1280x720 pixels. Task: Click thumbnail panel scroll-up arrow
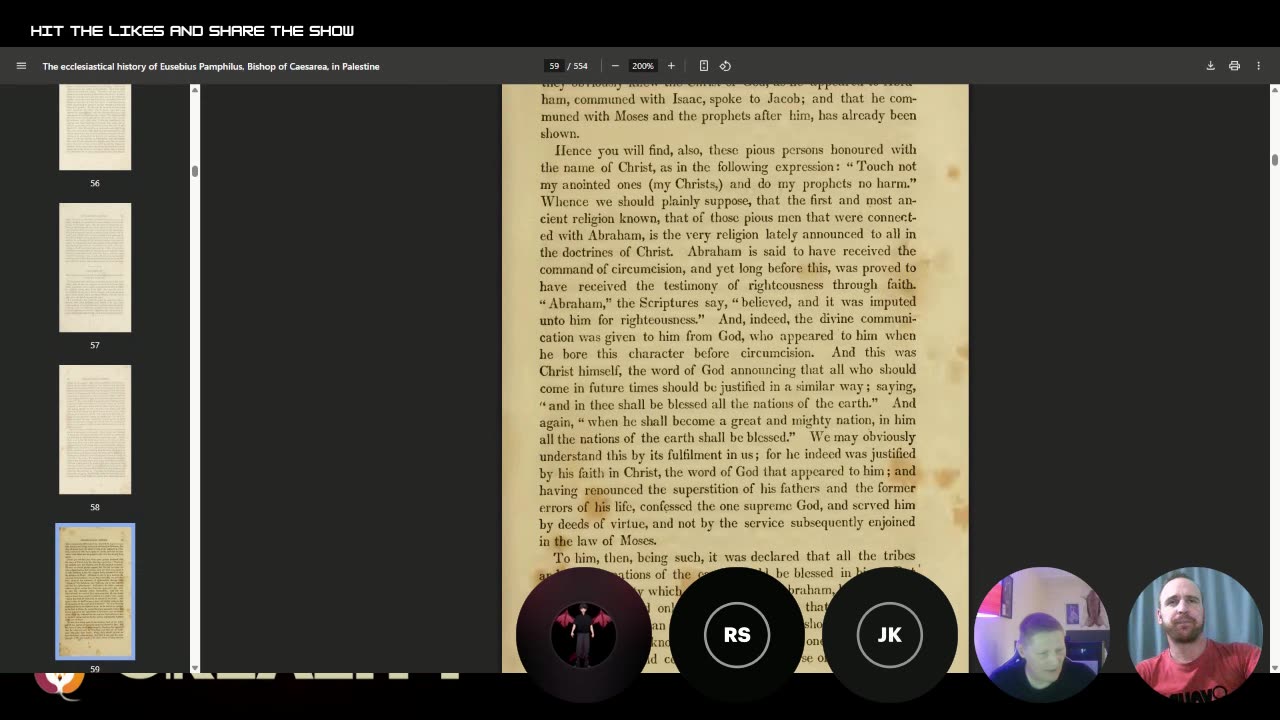[x=195, y=90]
